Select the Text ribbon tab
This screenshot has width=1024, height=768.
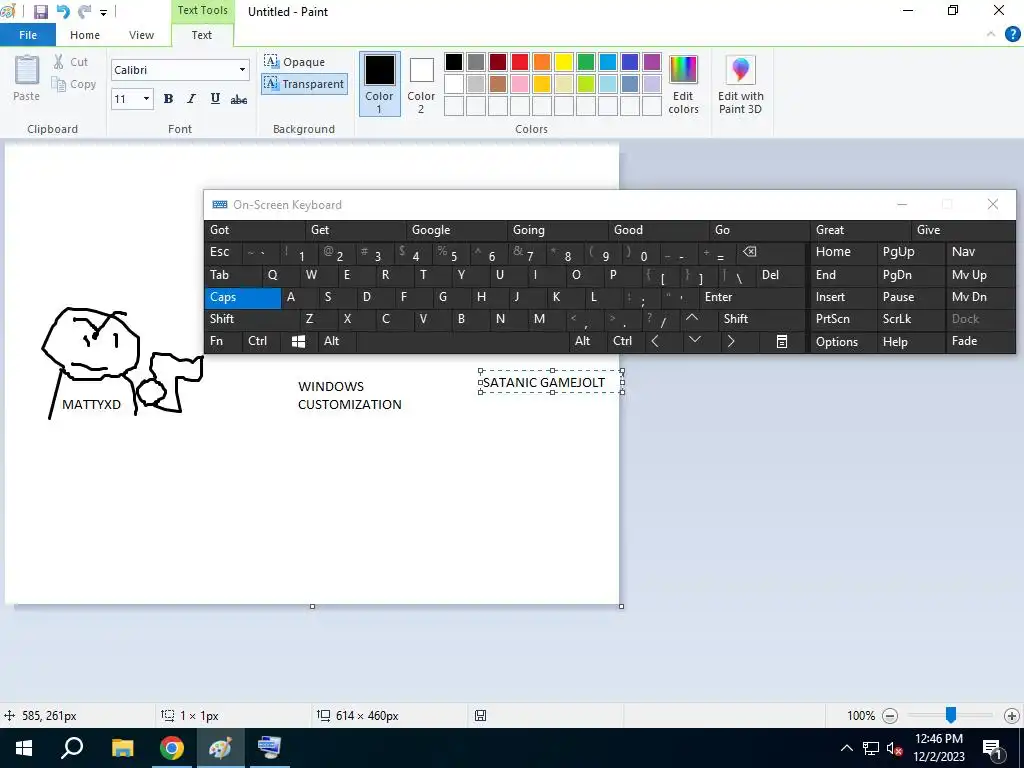[x=201, y=35]
